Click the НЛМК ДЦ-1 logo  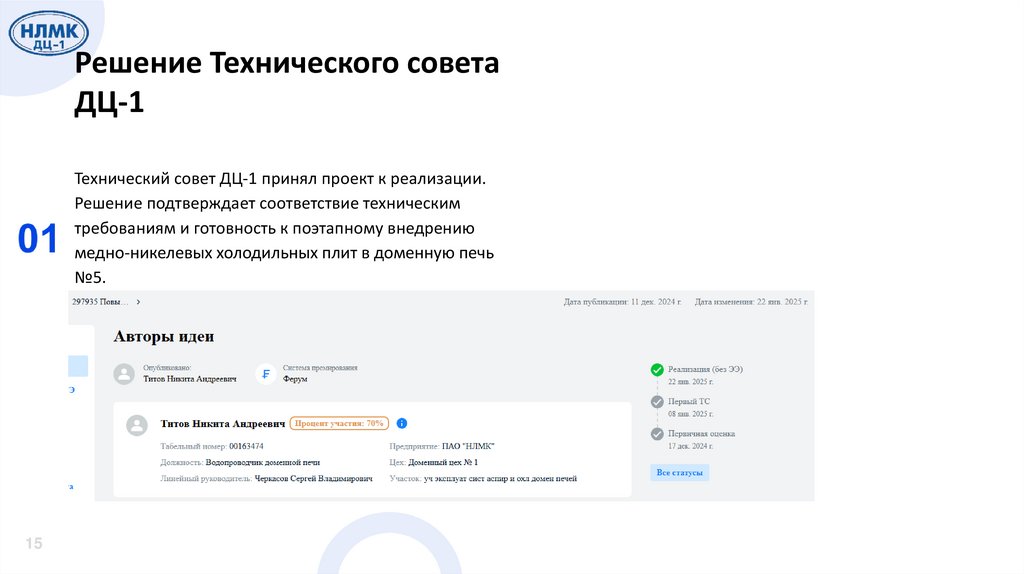tap(49, 34)
